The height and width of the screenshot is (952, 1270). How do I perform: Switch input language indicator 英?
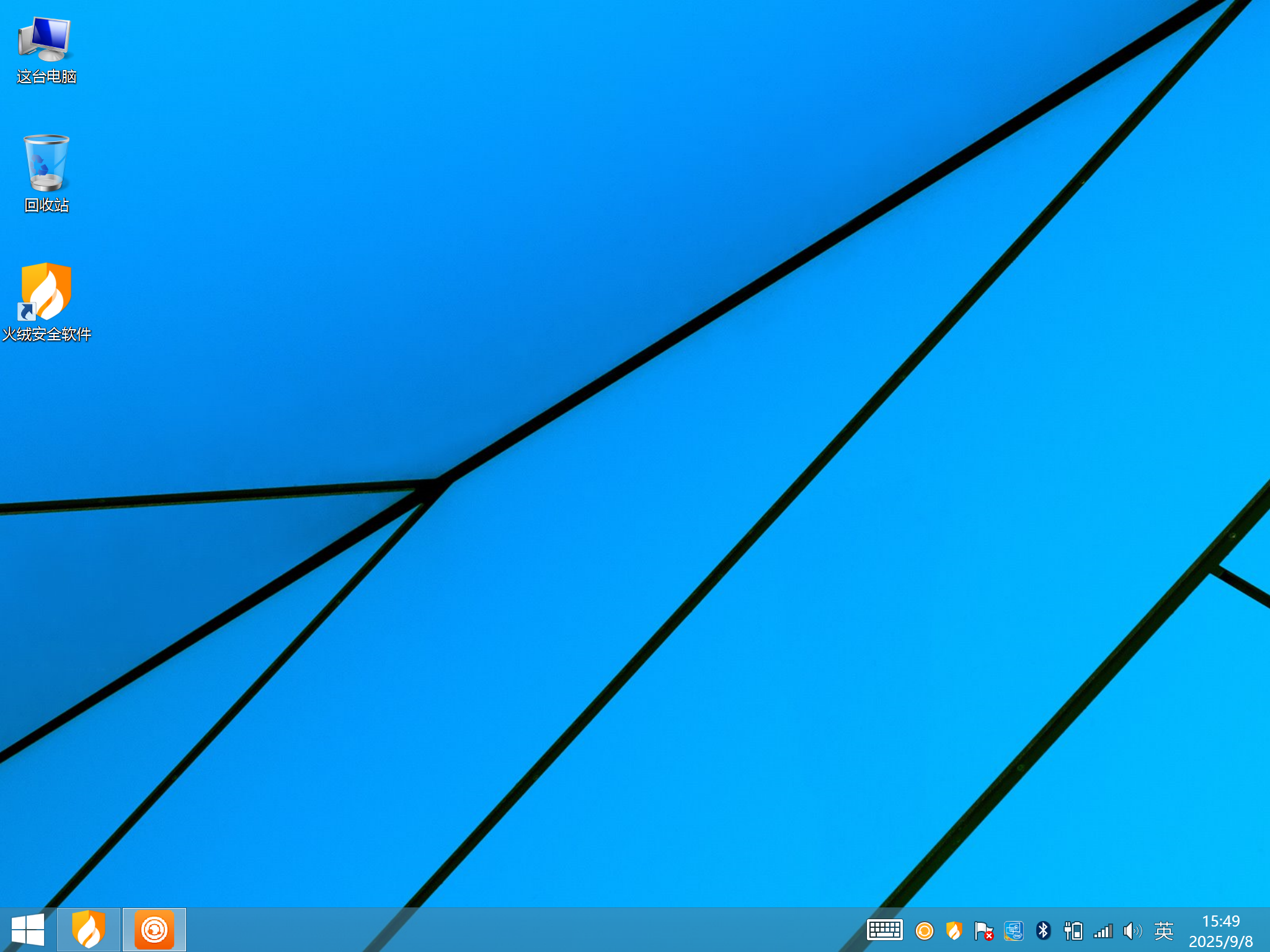coord(1163,931)
